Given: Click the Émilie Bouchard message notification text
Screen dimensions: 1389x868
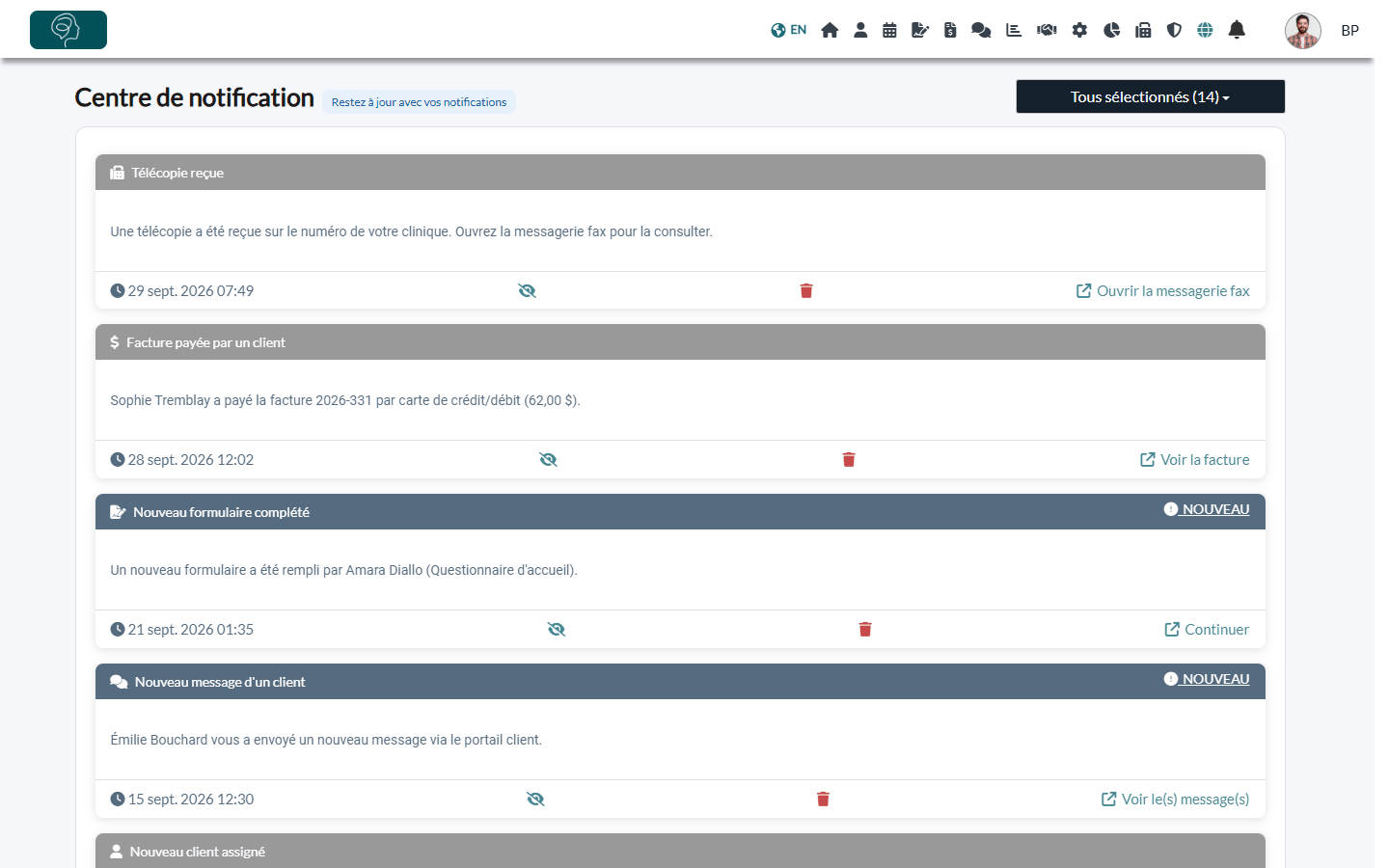Looking at the screenshot, I should click(326, 740).
